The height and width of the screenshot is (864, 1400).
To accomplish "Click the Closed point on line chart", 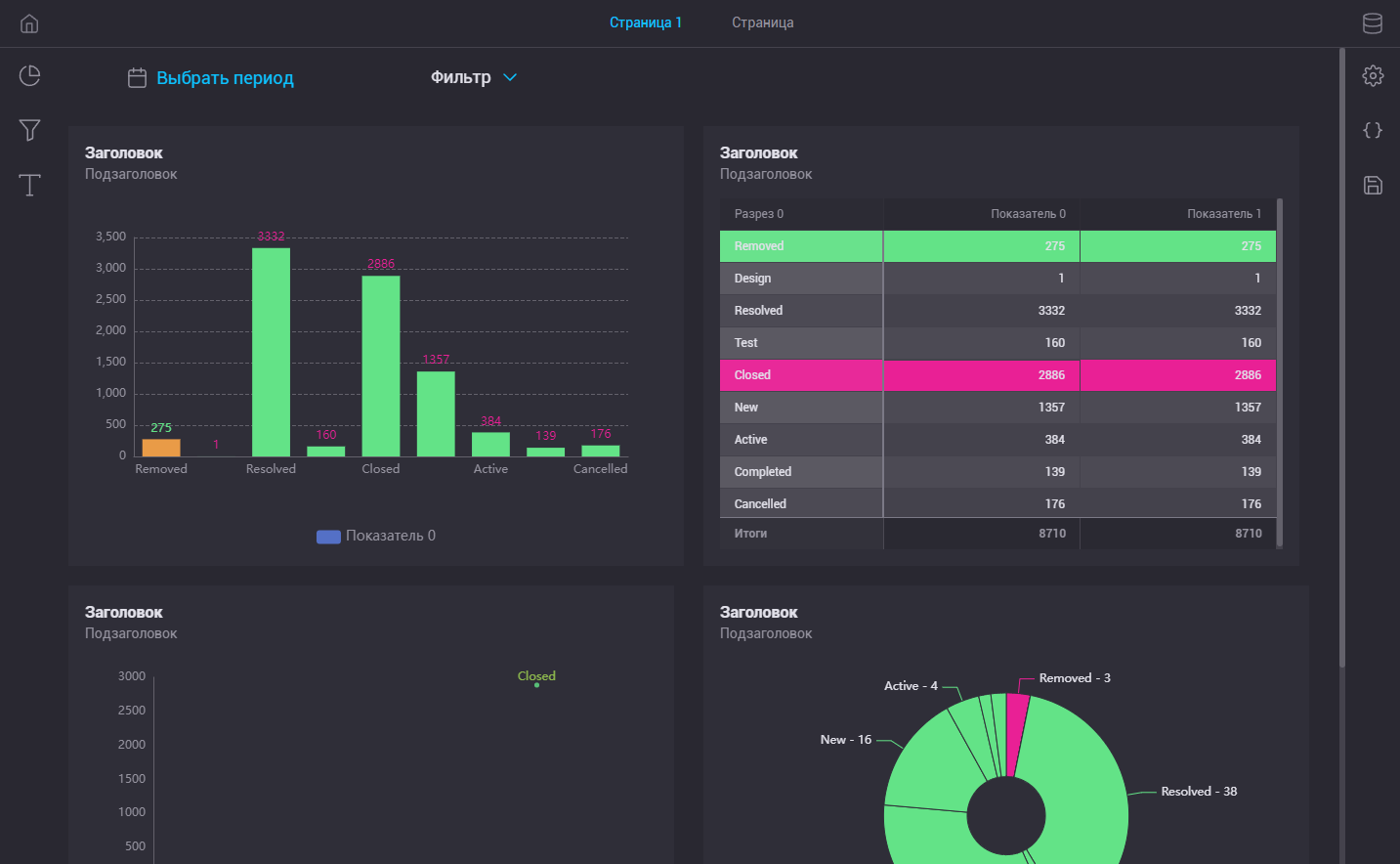I will 536,685.
